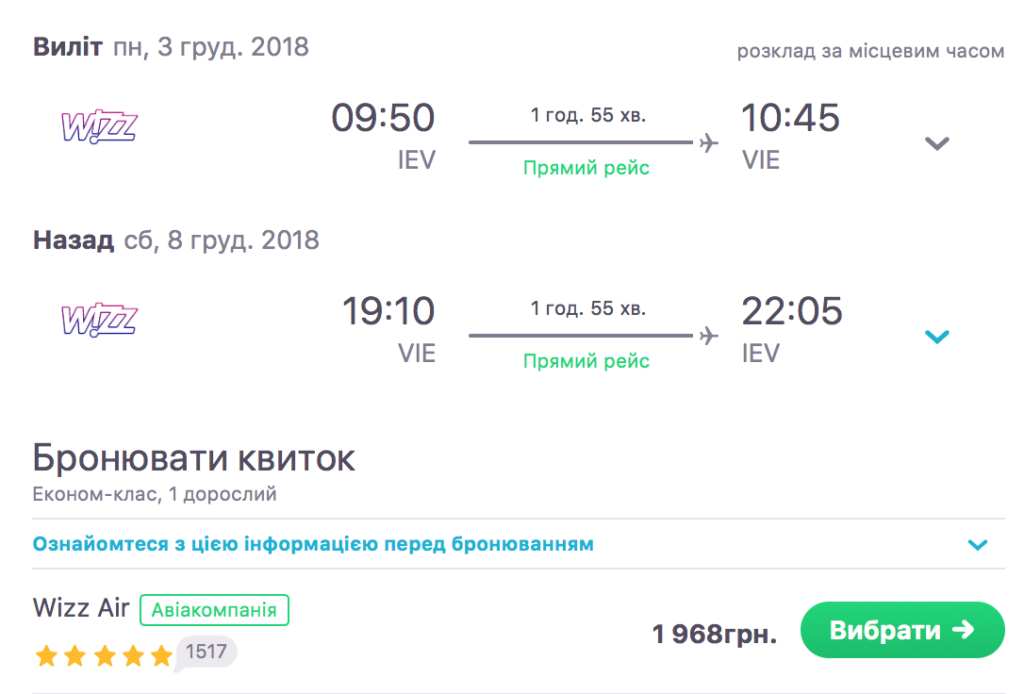
Task: Click the Wizz logo on the return flight
Action: click(x=98, y=319)
